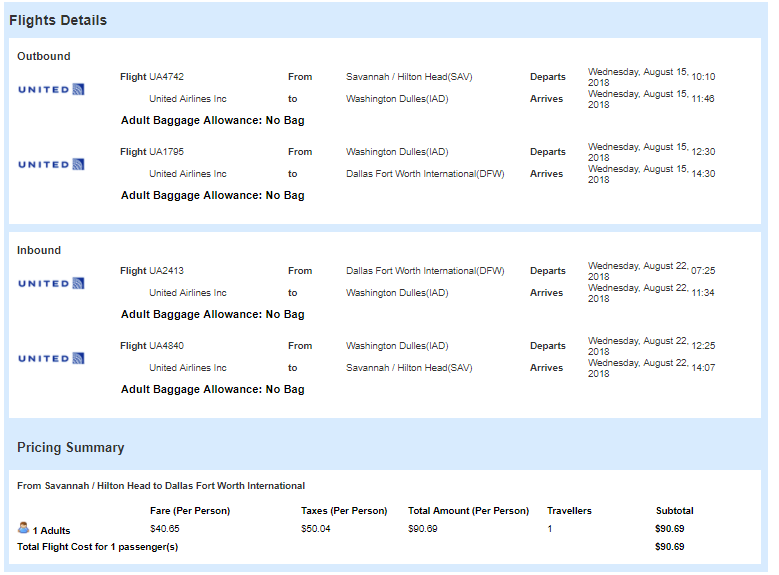Click Washington Dulles(IAD) destination of UA4742
Image resolution: width=779 pixels, height=575 pixels.
[x=397, y=99]
